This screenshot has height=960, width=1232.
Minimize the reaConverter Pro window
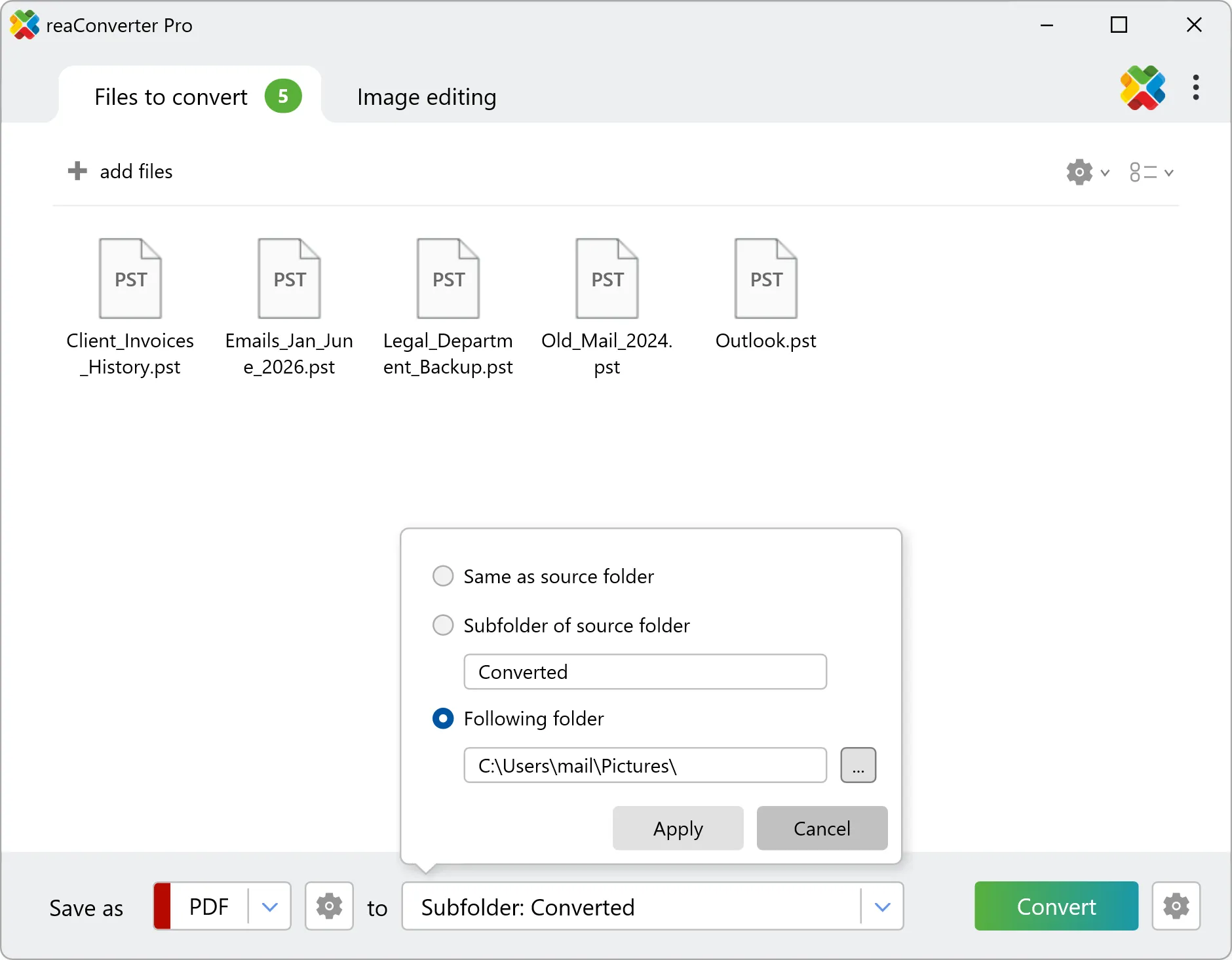coord(1047,25)
